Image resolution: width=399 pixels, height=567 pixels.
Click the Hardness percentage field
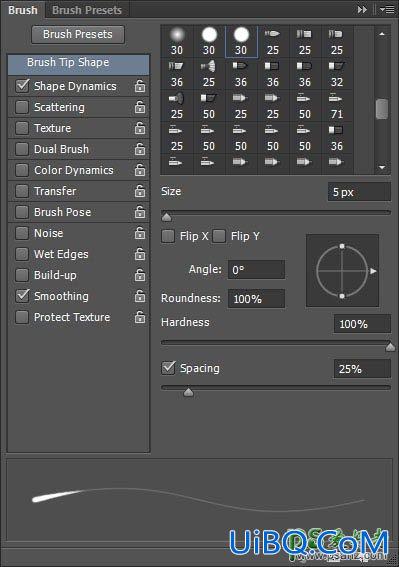[362, 324]
